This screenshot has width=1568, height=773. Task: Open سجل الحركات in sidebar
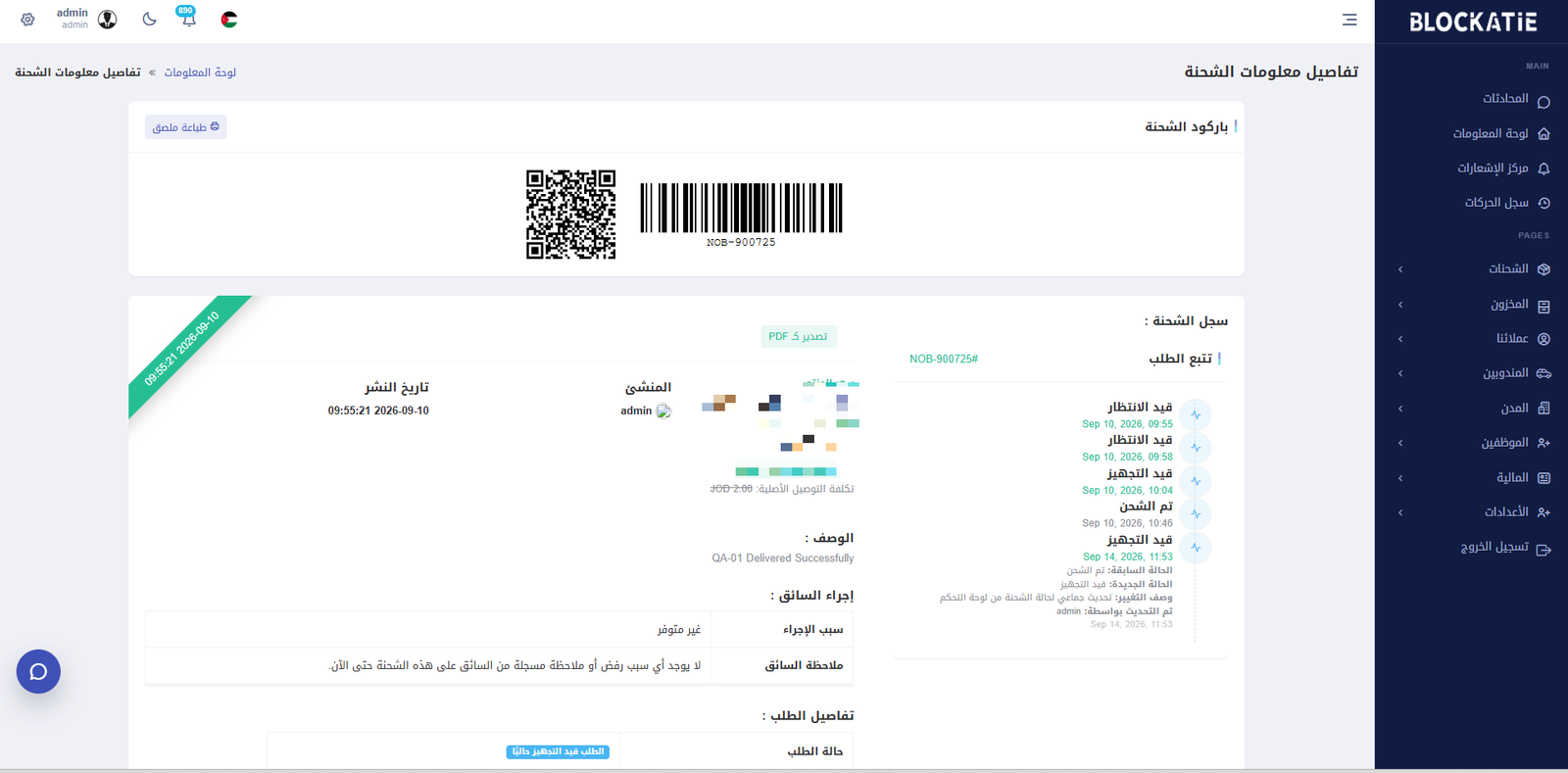coord(1496,203)
